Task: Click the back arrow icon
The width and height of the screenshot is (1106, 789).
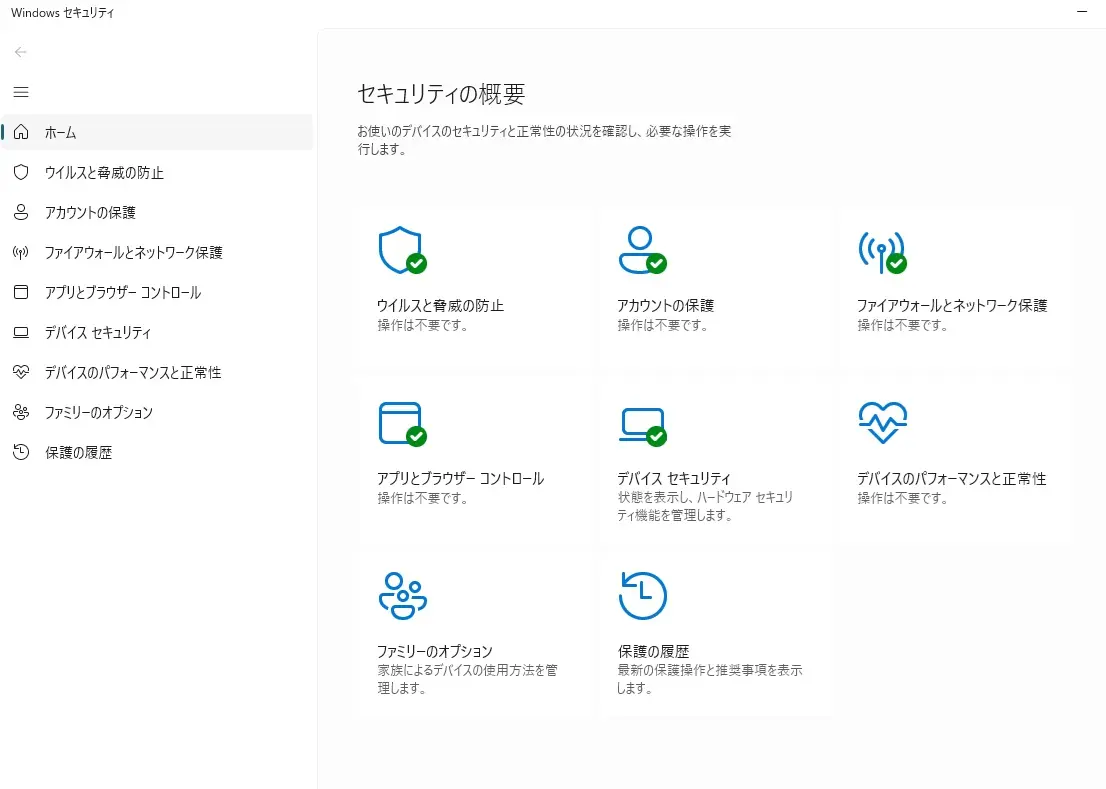Action: pyautogui.click(x=20, y=51)
